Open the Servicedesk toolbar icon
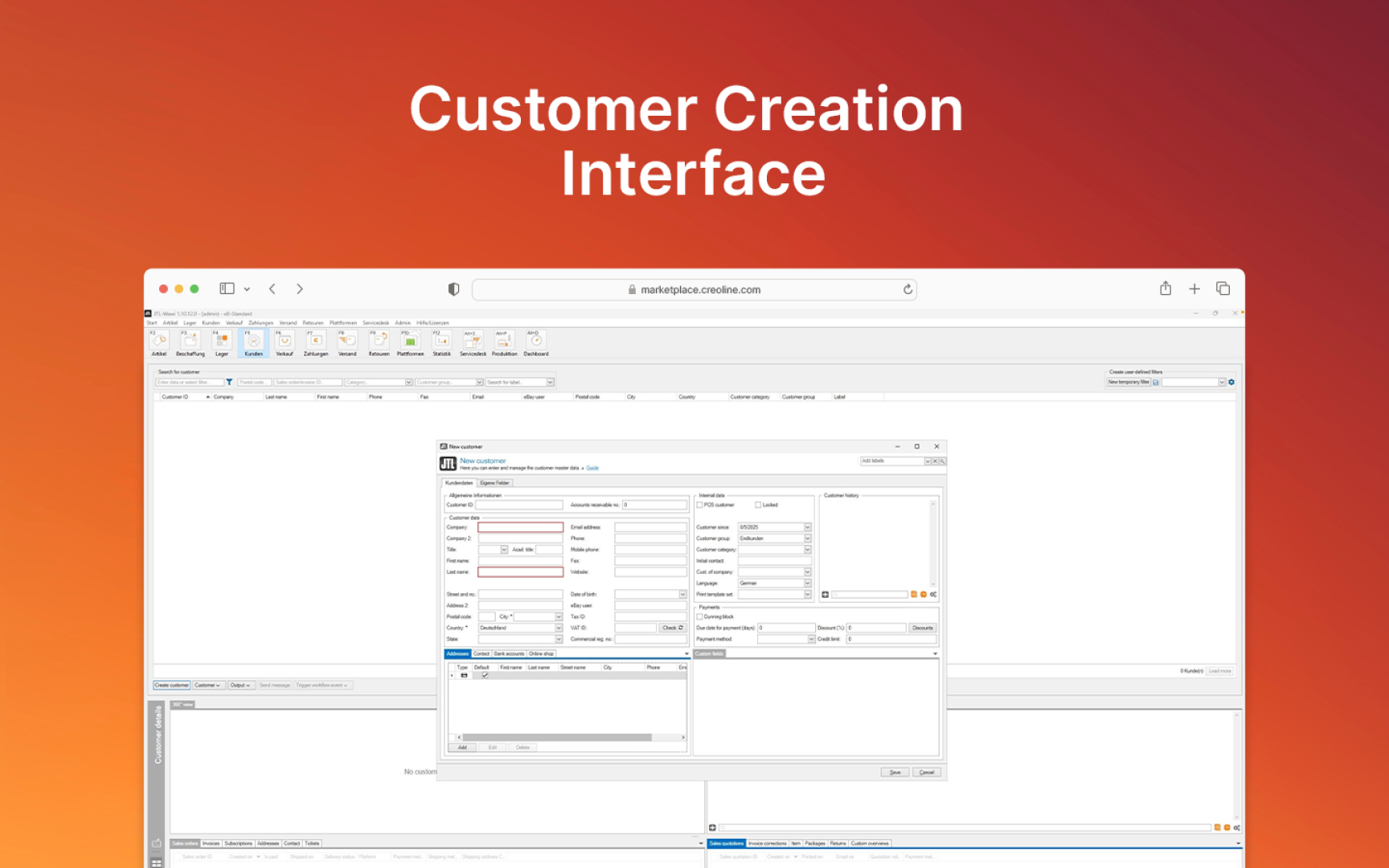The width and height of the screenshot is (1389, 868). [473, 343]
